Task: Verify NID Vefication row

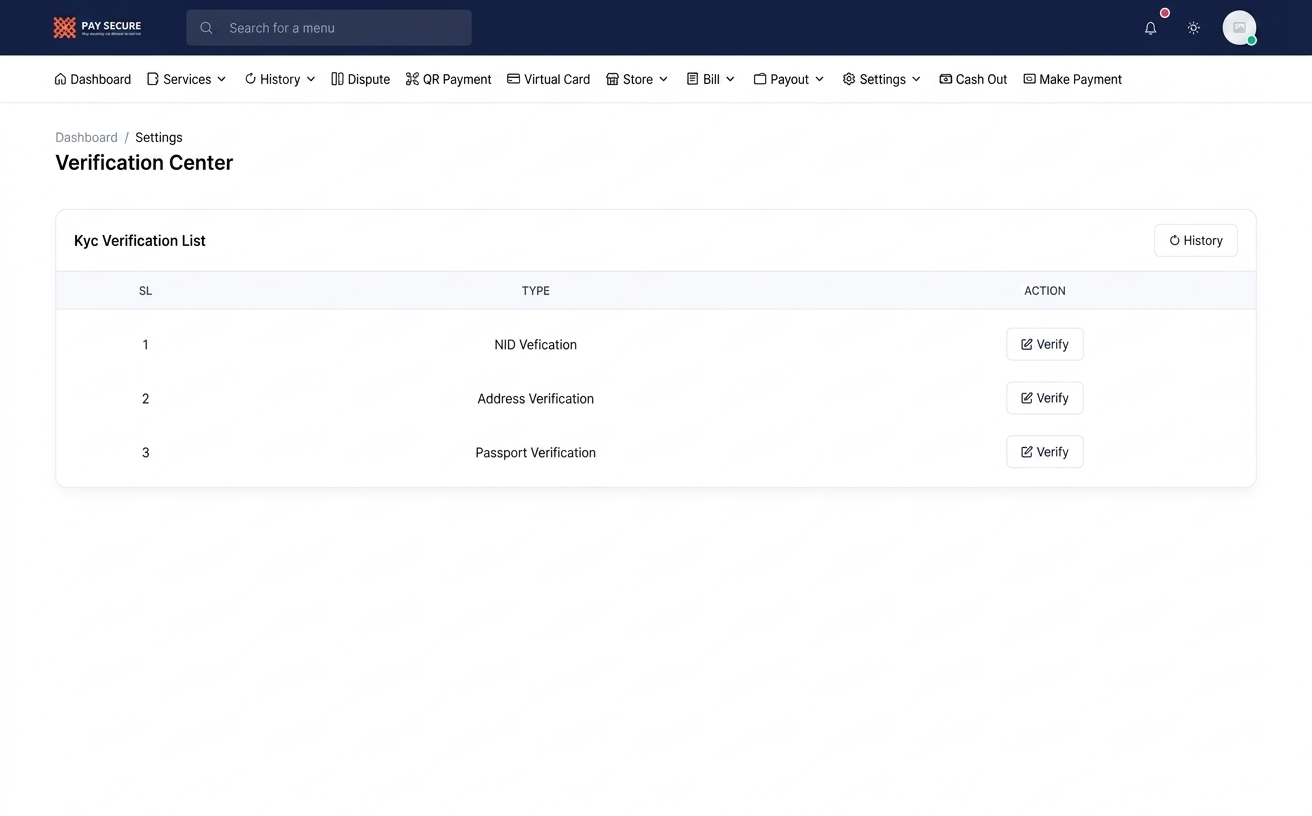Action: click(x=1045, y=344)
